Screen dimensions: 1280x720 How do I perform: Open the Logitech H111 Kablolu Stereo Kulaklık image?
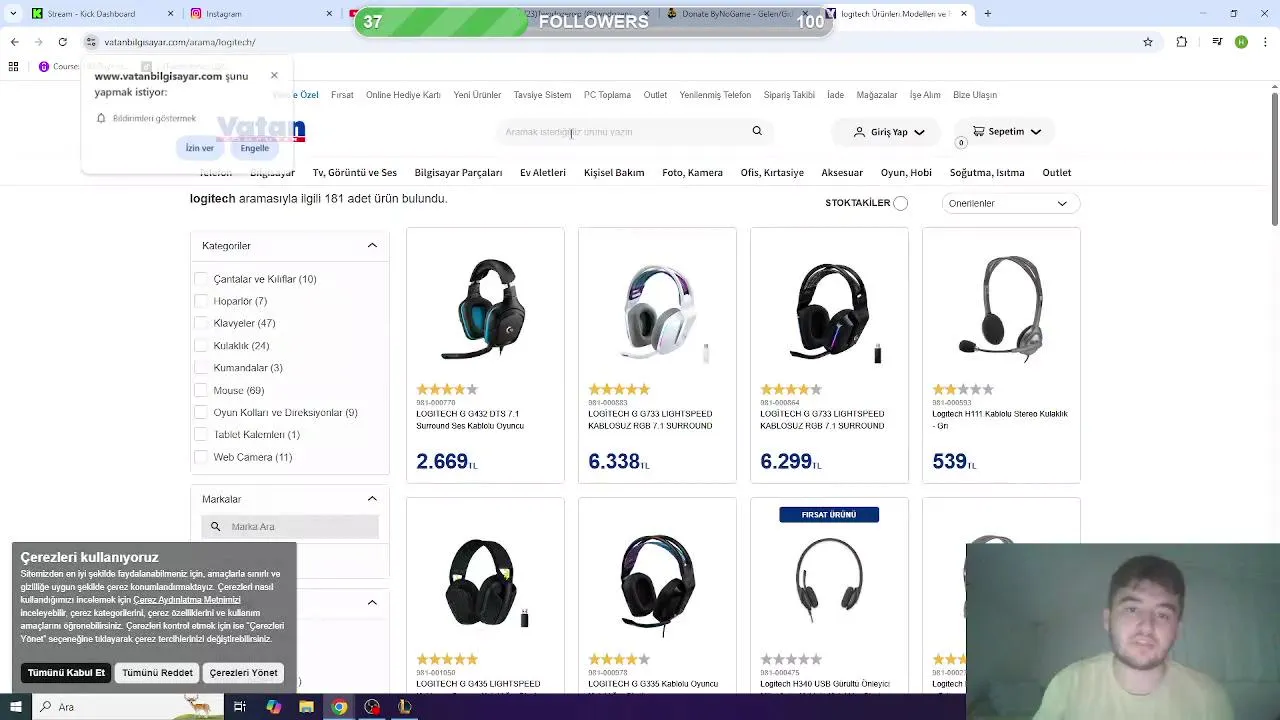point(1001,308)
